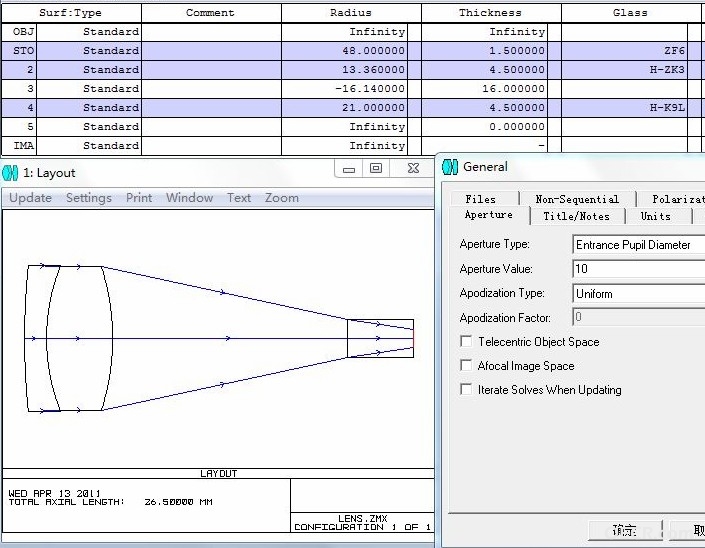Click the Comment column header
Viewport: 705px width, 548px height.
(210, 13)
